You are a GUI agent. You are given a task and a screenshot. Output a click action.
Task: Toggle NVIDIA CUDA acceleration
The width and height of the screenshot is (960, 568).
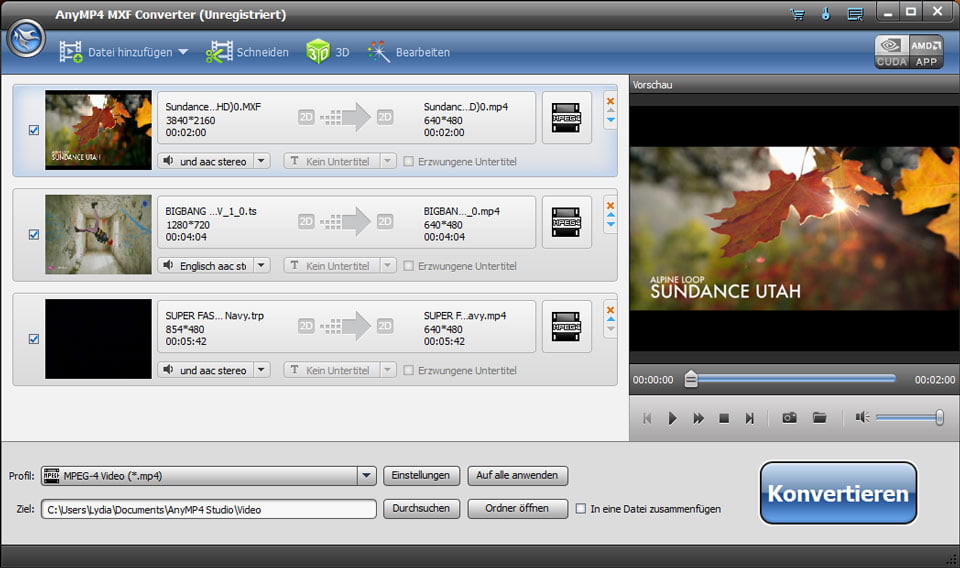coord(891,51)
